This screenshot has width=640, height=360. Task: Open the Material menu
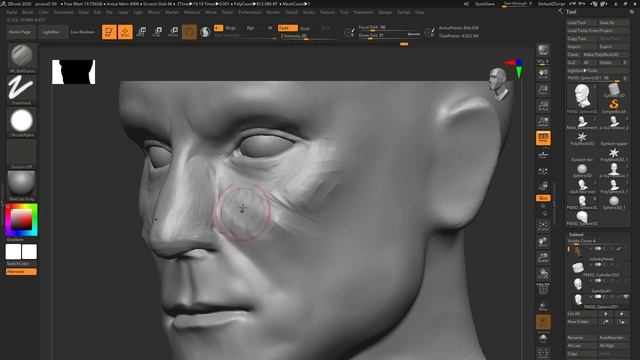tap(192, 12)
